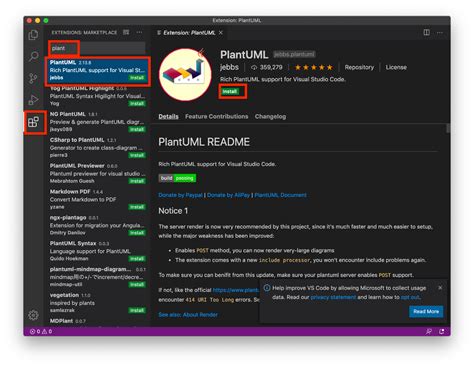Open notifications bell in status bar

coord(442,331)
